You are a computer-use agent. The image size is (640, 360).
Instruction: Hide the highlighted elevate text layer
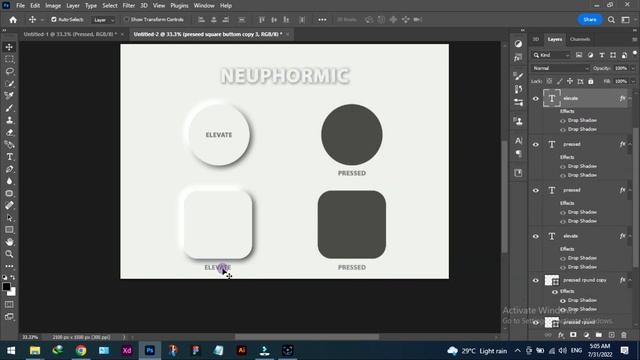point(536,98)
